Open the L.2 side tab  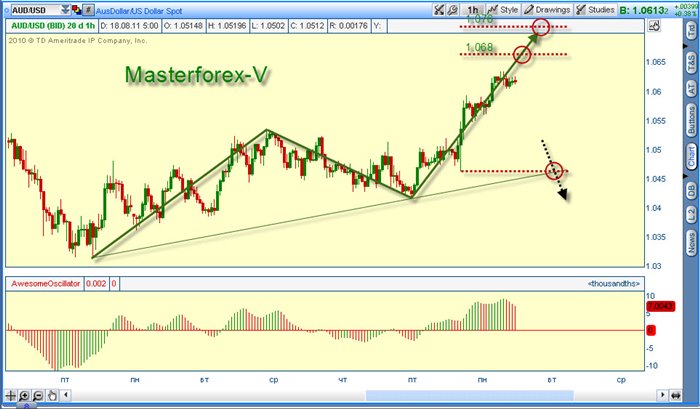coord(691,216)
